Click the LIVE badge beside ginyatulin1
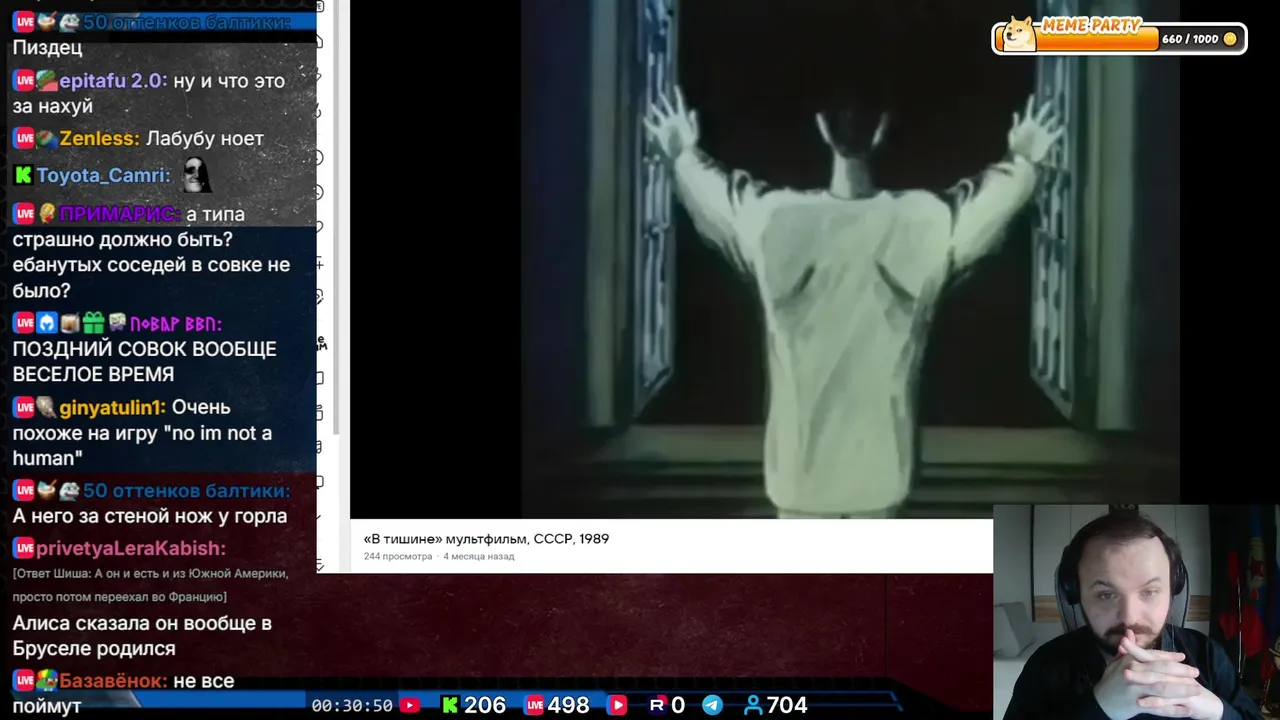 23,408
